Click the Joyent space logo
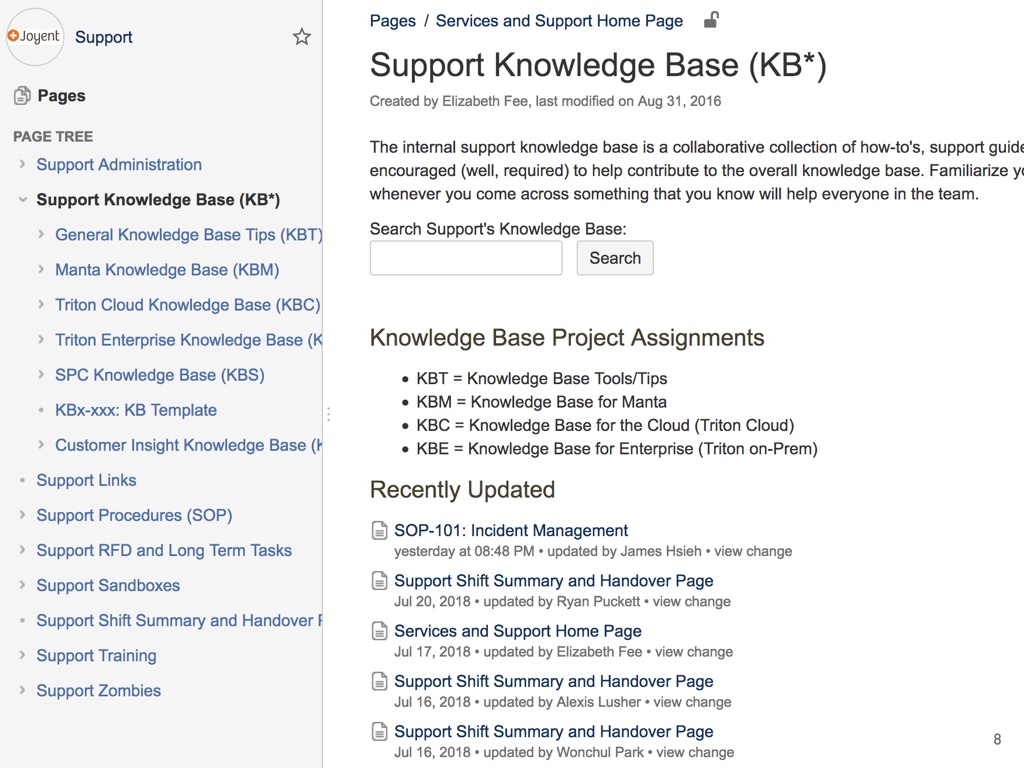1024x768 pixels. [x=35, y=37]
